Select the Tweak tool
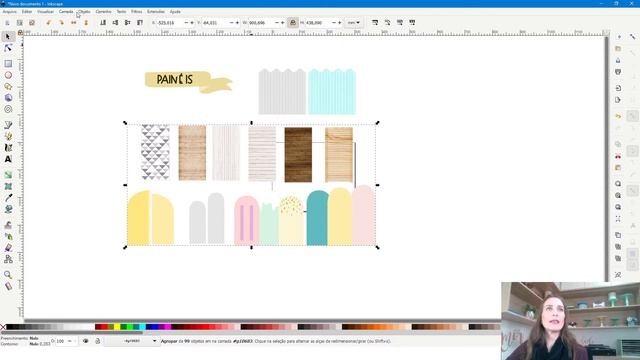Screen dimensions: 640x360 point(8,225)
